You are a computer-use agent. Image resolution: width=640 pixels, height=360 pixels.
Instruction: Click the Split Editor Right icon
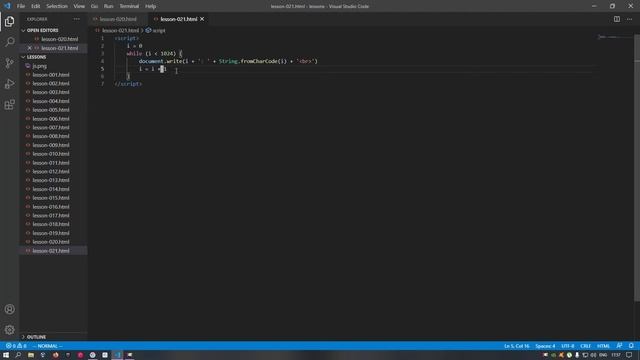(617, 19)
